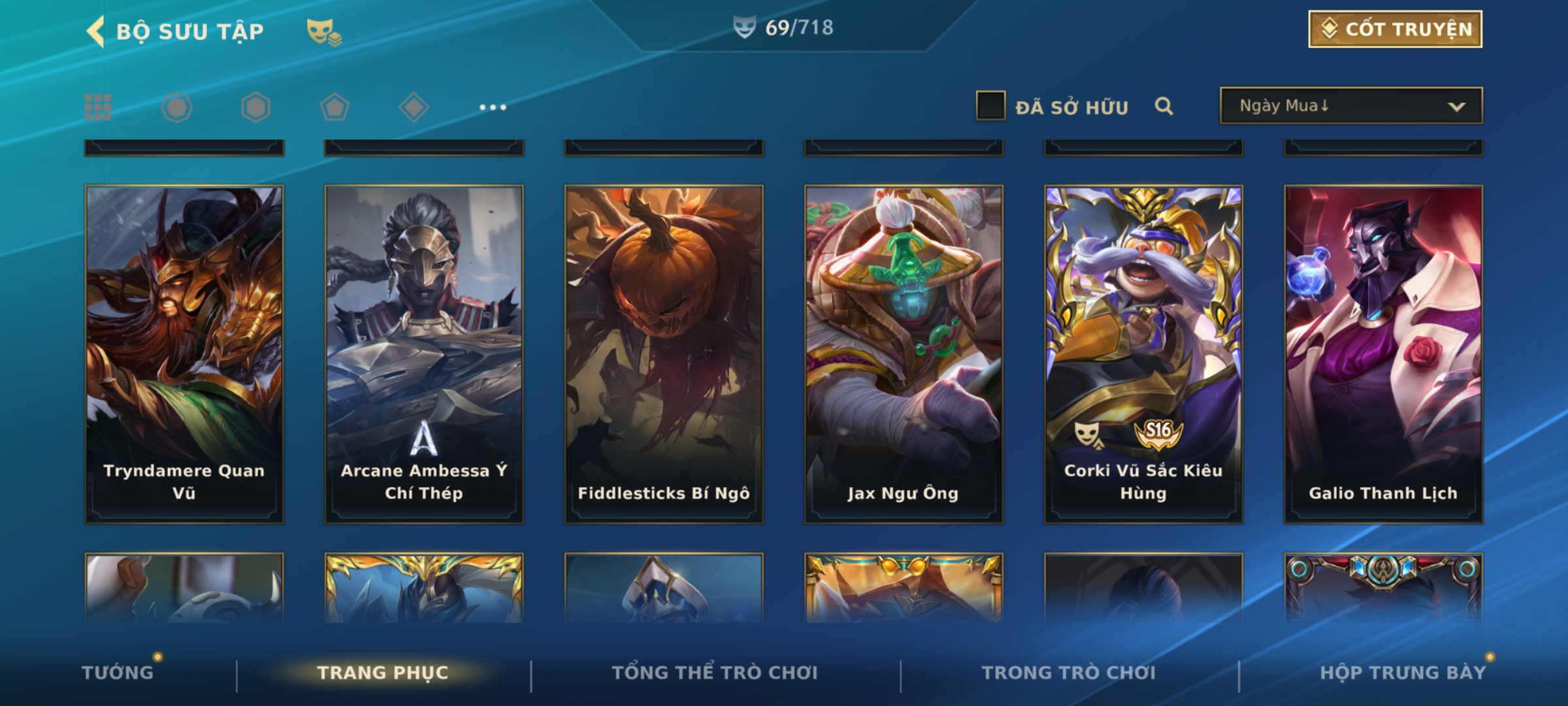The height and width of the screenshot is (706, 1568).
Task: Switch to the Tướng tab
Action: [x=118, y=673]
